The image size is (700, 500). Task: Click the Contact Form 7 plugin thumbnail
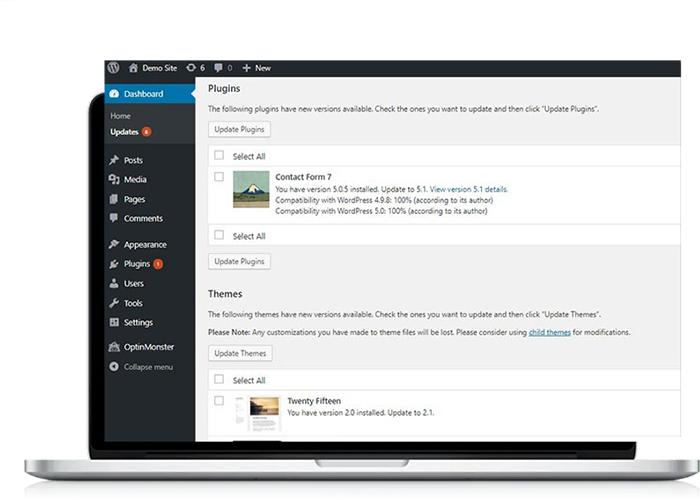251,189
